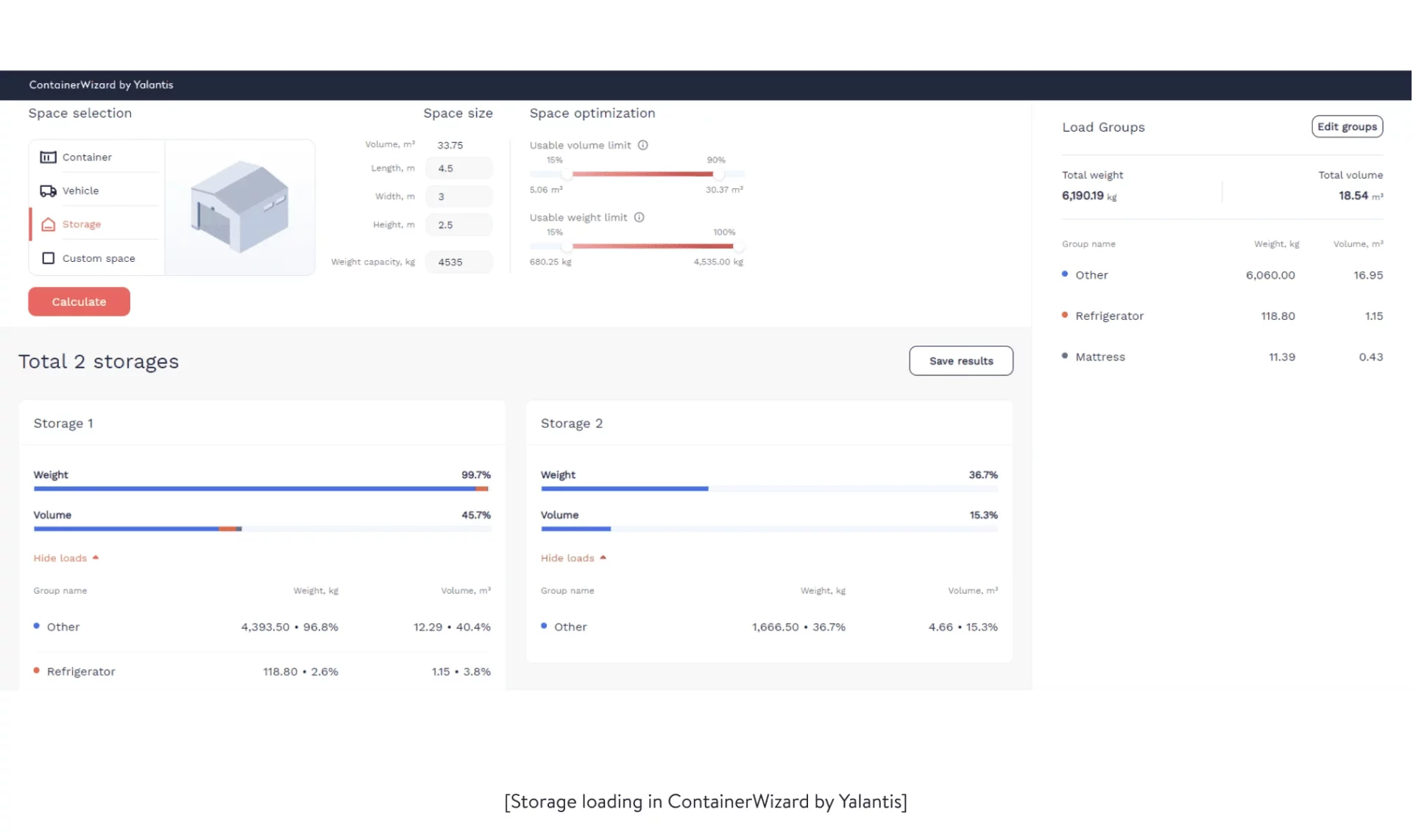Click ContainerWizard by Yalantis header
This screenshot has width=1413, height=840.
coord(102,85)
